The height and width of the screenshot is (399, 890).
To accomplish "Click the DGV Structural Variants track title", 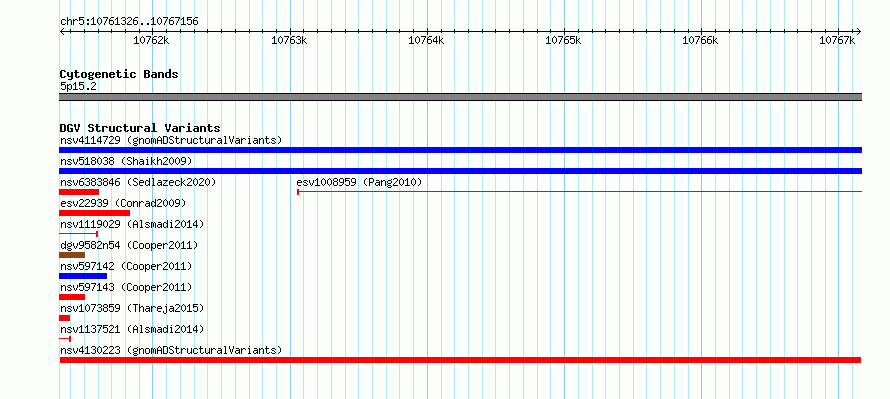I will (140, 128).
